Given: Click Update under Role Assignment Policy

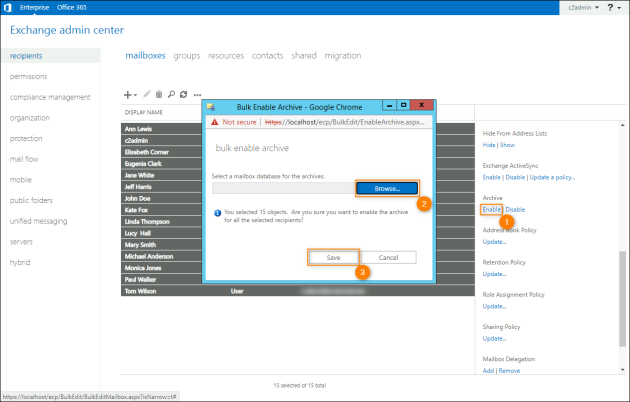Looking at the screenshot, I should [494, 306].
